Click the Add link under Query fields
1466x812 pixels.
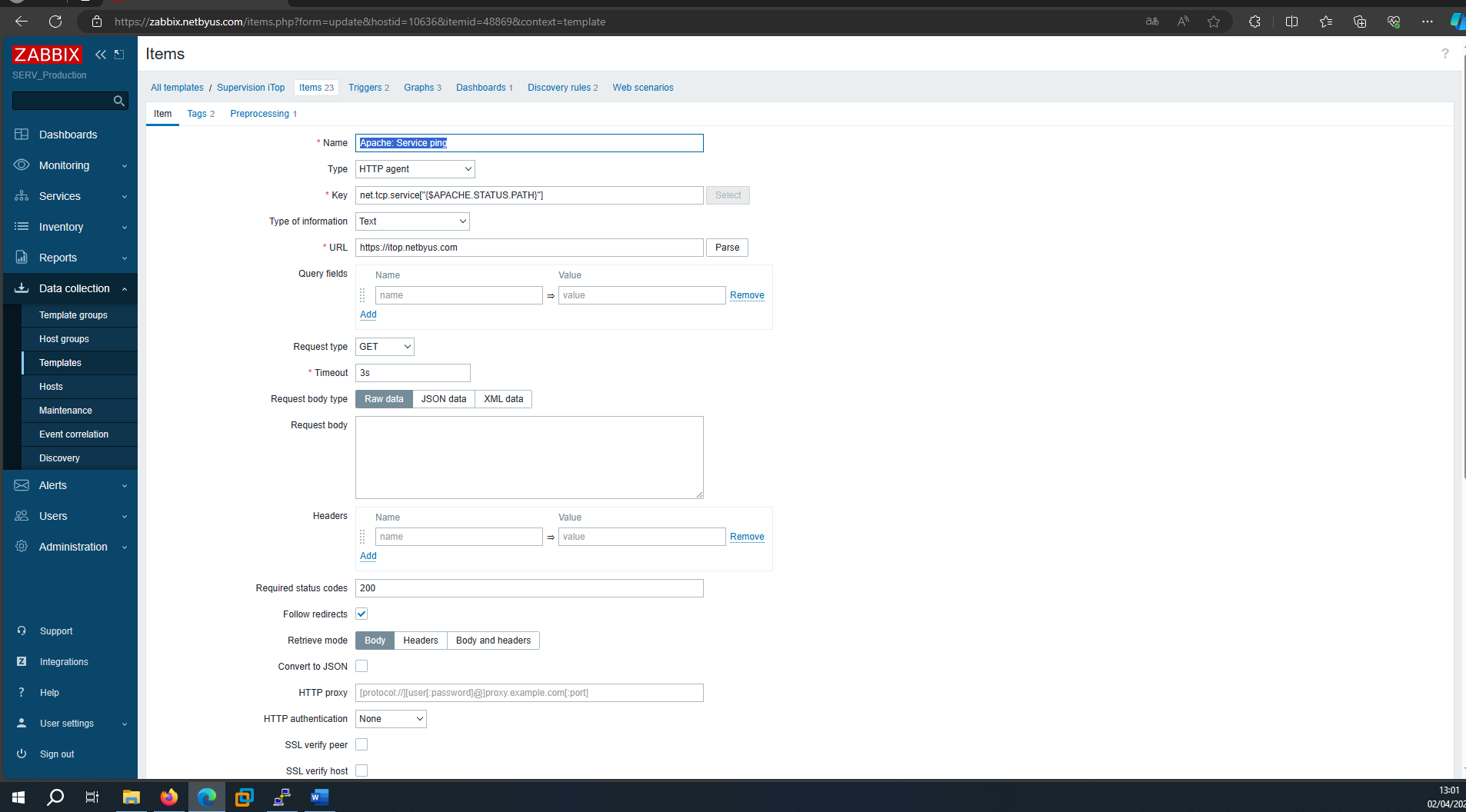[368, 314]
